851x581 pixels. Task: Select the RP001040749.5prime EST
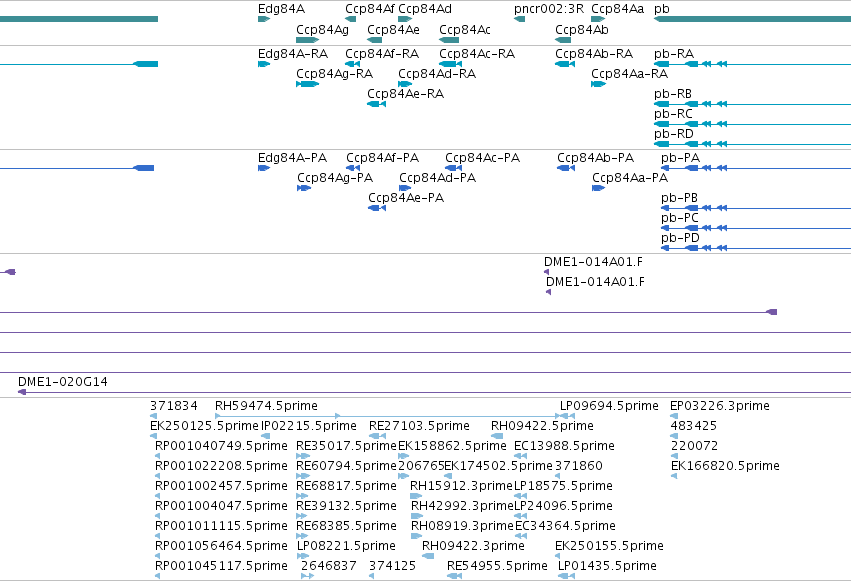158,456
